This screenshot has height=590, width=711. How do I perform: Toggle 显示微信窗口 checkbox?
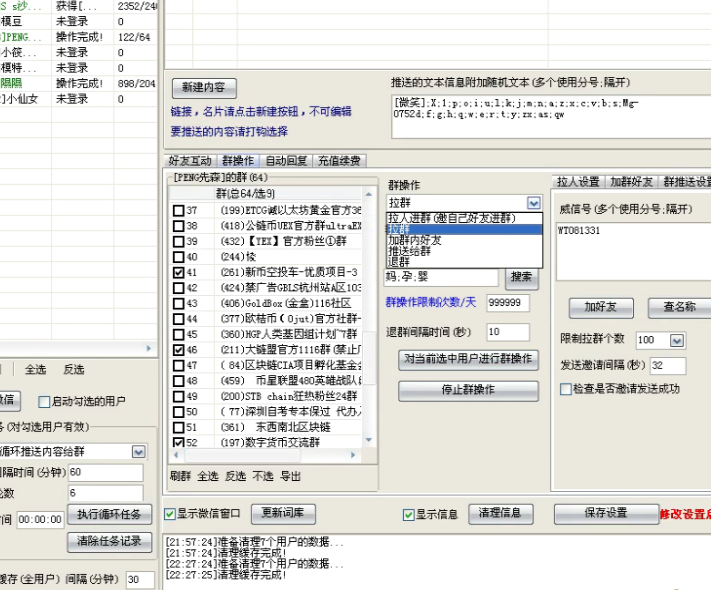pos(170,514)
